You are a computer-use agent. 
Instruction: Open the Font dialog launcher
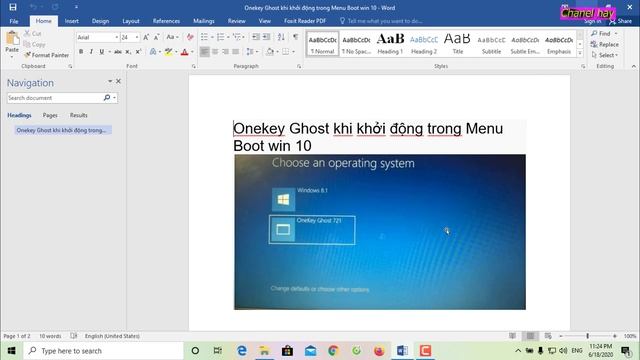(x=193, y=66)
